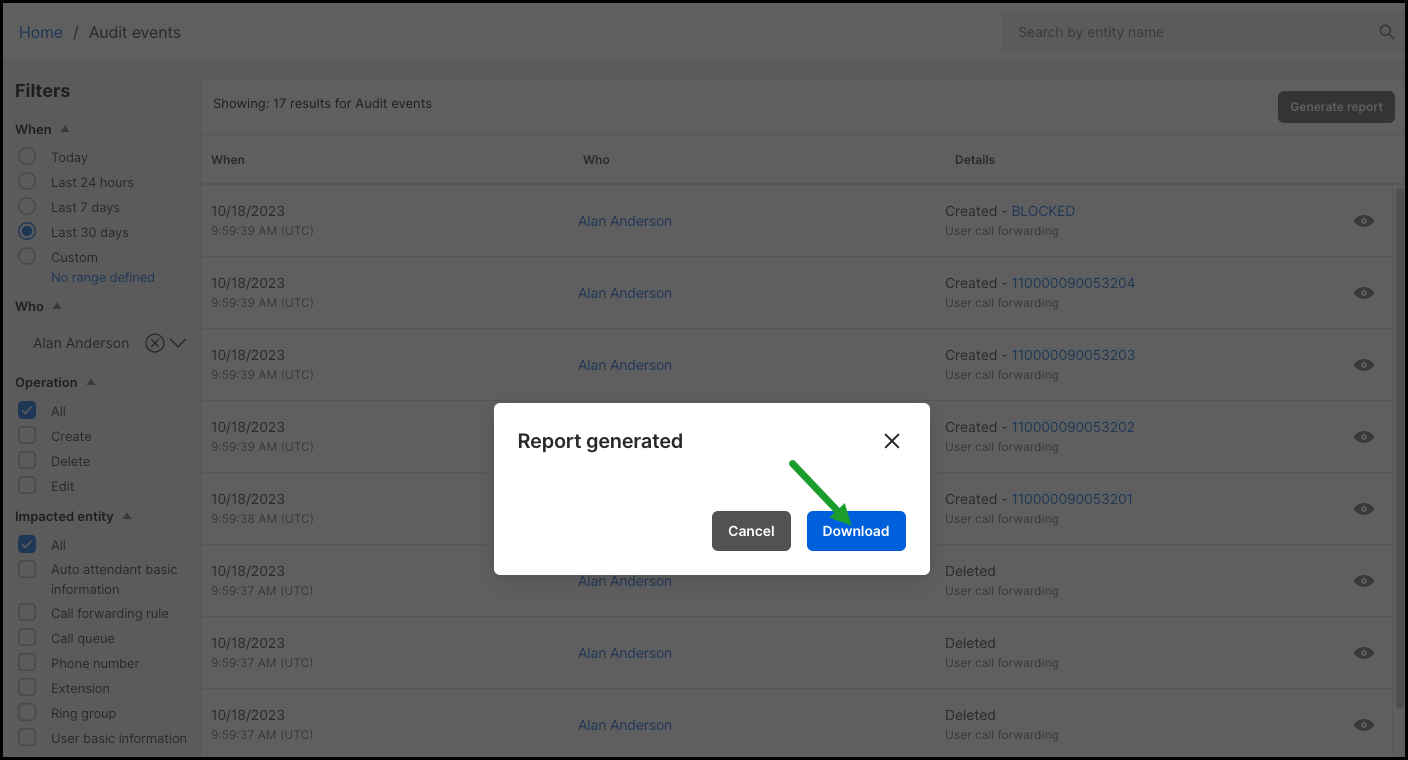This screenshot has height=760, width=1408.
Task: Open the 110000090053201 link
Action: 1072,499
